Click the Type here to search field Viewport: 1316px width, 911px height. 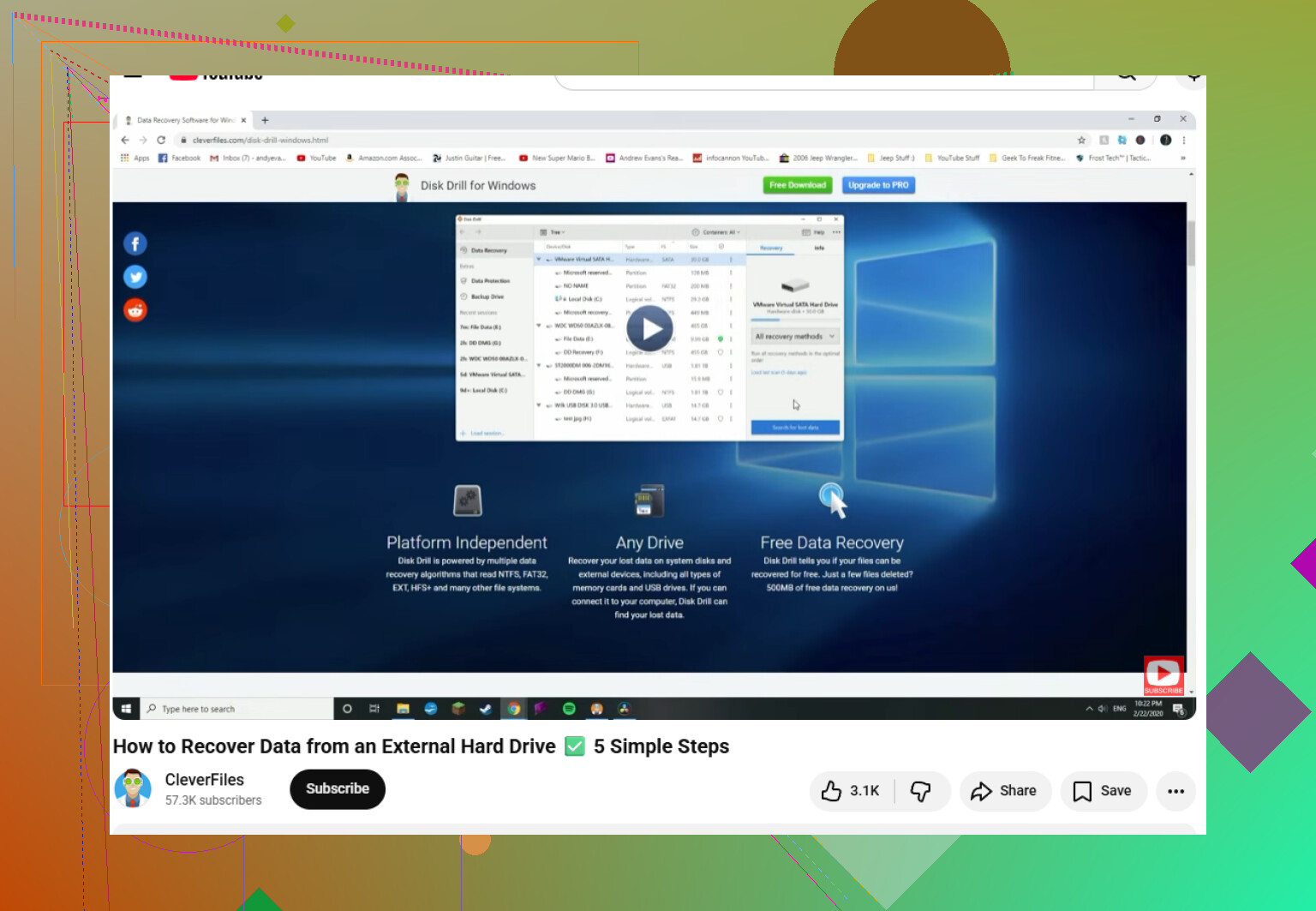pos(236,709)
